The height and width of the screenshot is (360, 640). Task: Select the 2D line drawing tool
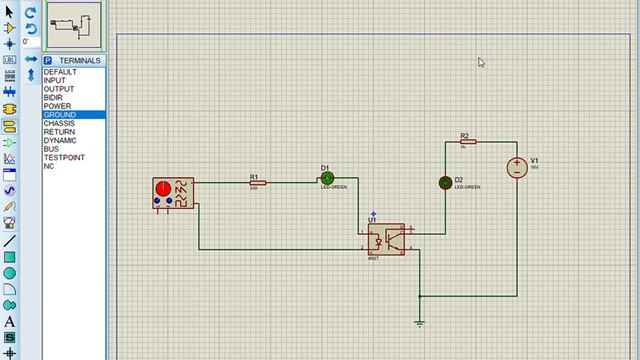[9, 241]
